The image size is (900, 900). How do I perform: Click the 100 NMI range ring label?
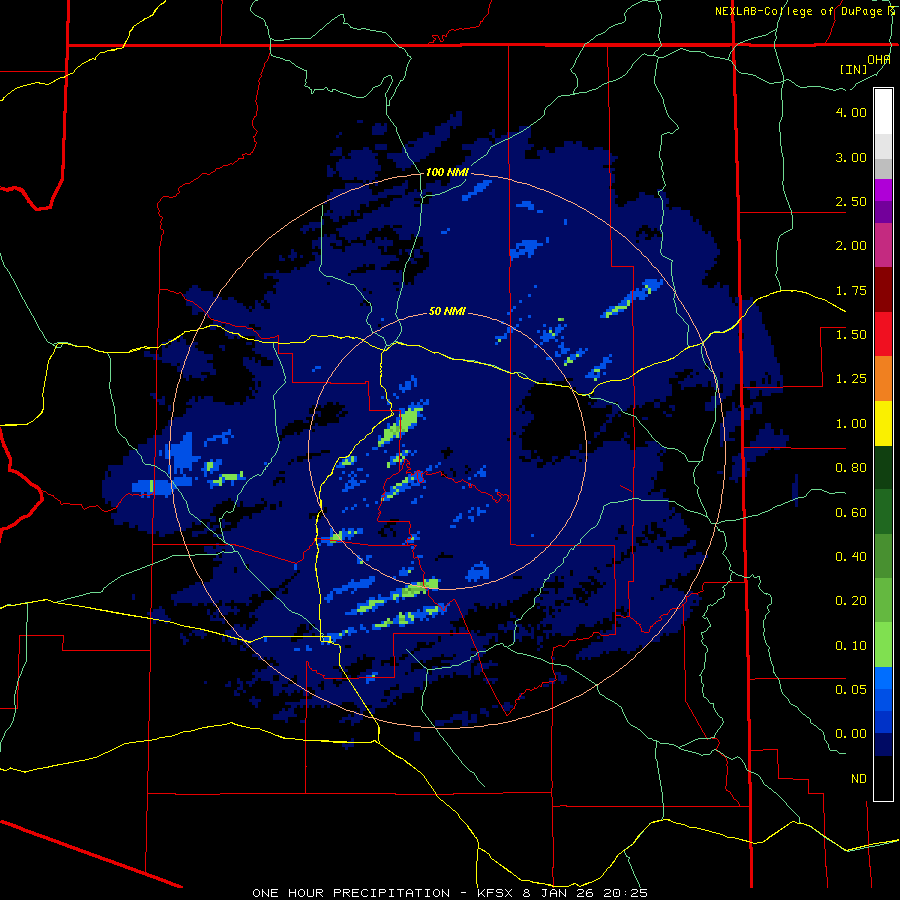click(x=447, y=172)
